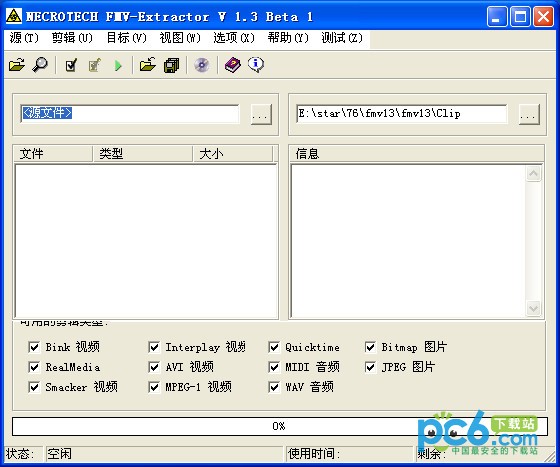Open target folder toolbar icon
This screenshot has width=560, height=467.
(148, 65)
